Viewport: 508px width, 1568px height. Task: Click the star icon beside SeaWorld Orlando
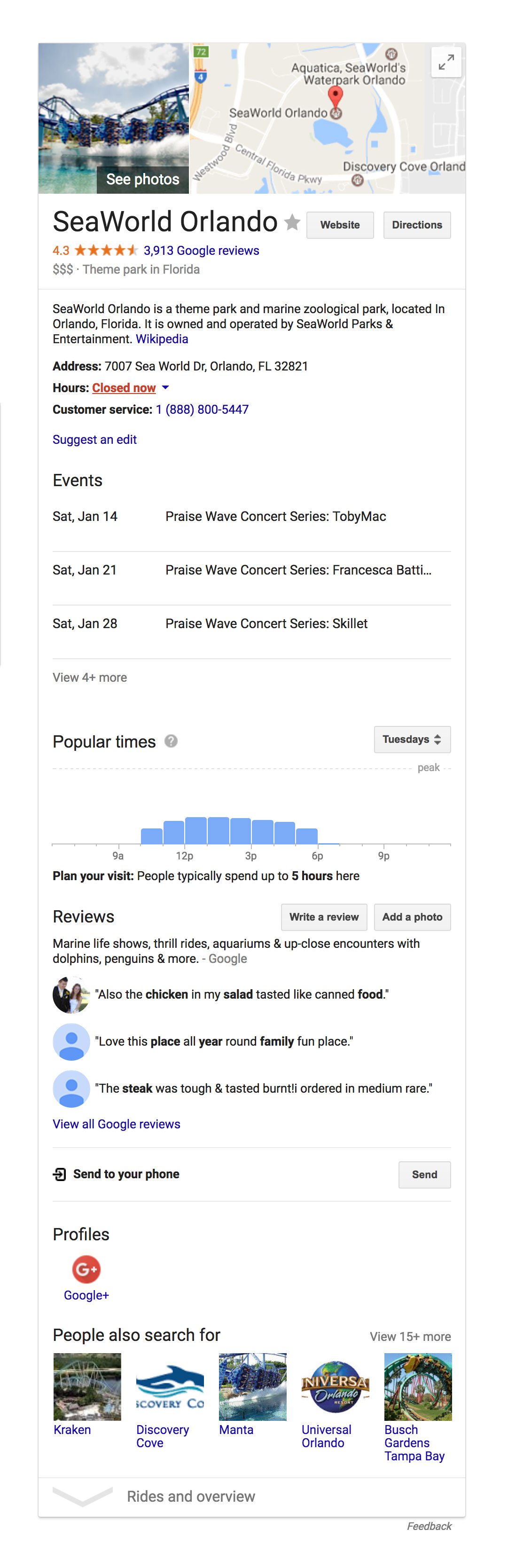point(293,223)
